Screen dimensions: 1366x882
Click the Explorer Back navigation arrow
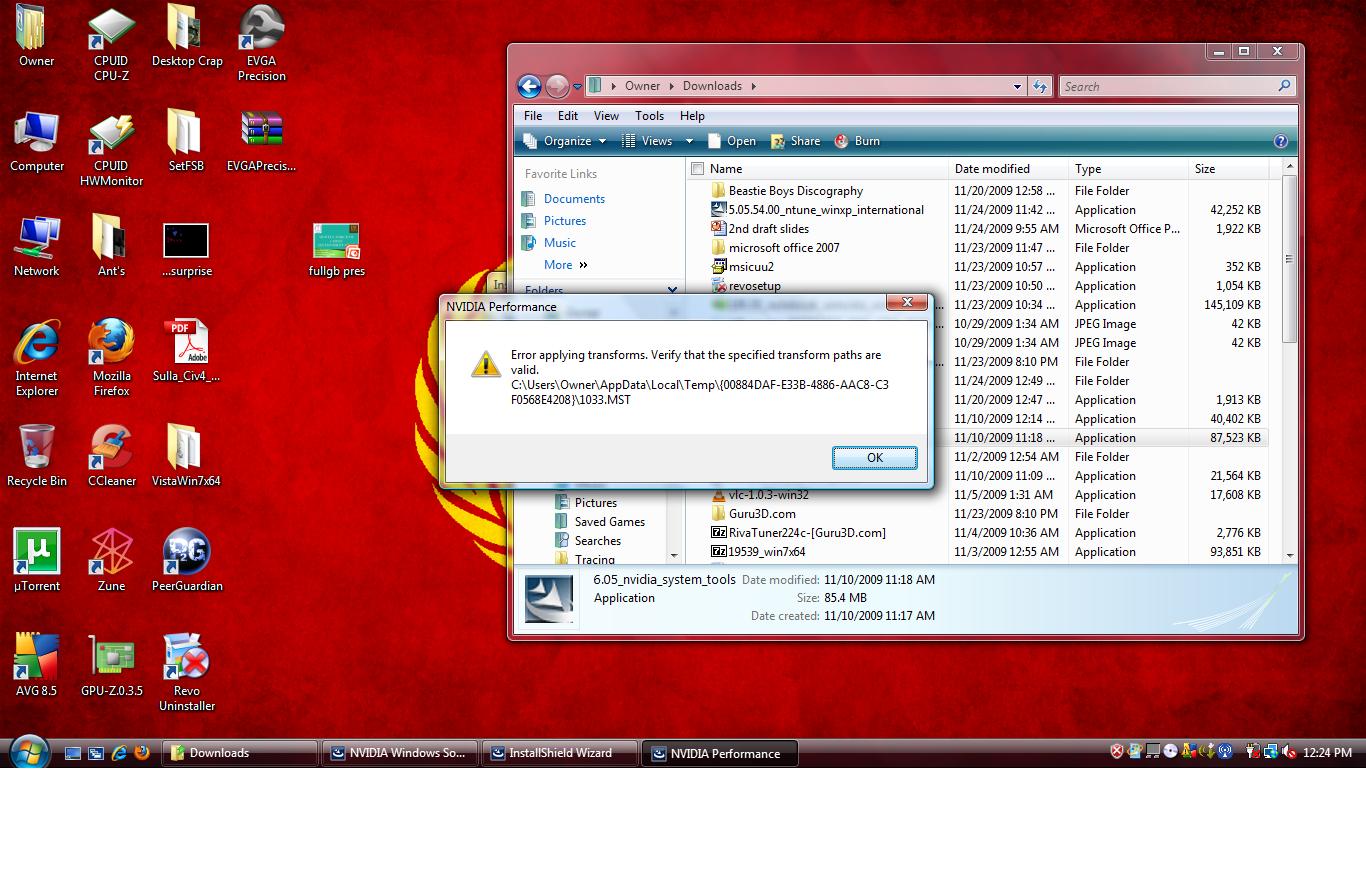pyautogui.click(x=529, y=86)
